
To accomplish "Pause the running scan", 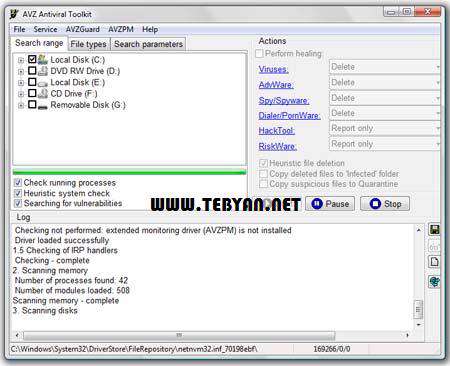I will 330,204.
